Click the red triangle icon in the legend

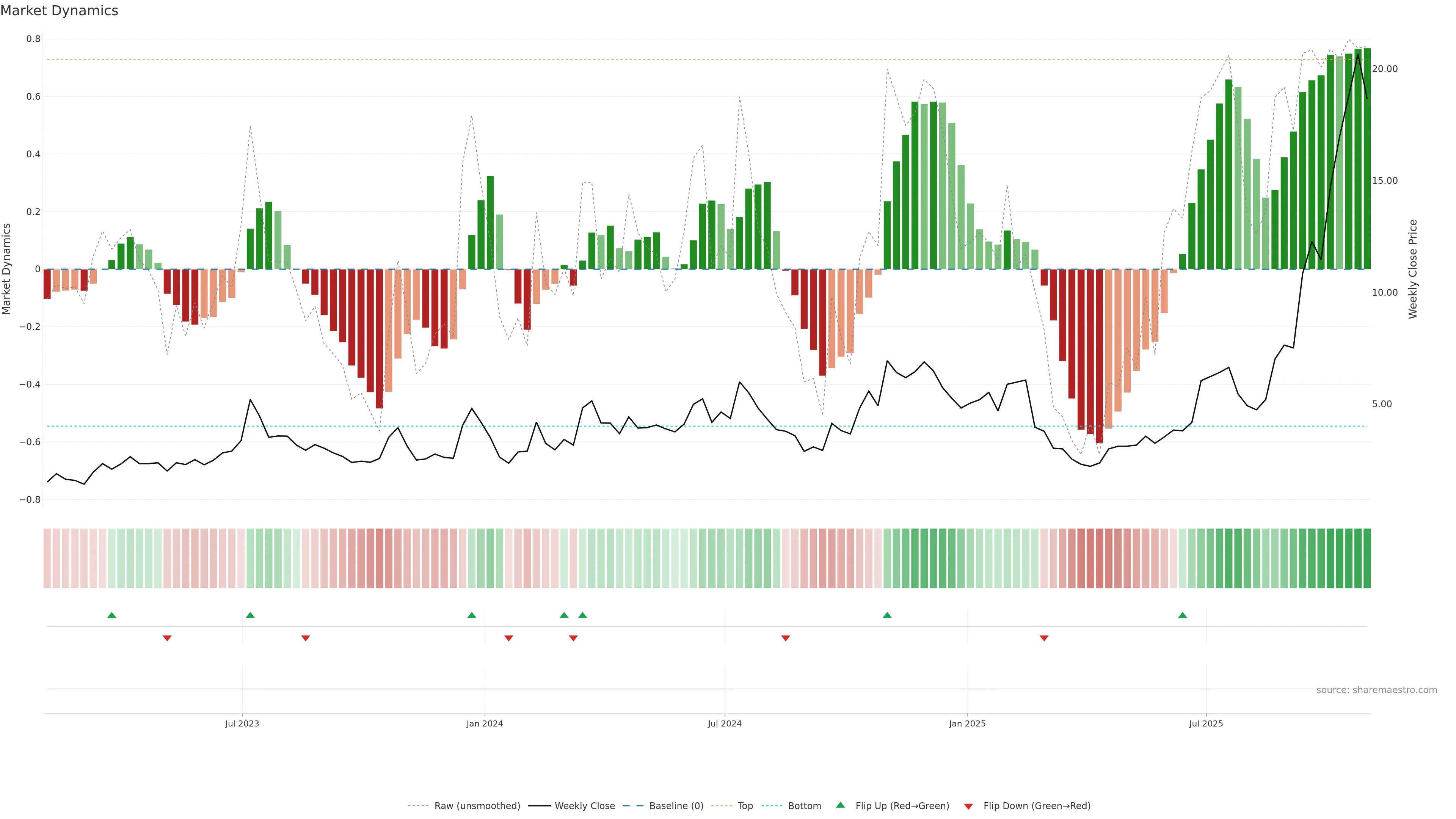coord(968,806)
